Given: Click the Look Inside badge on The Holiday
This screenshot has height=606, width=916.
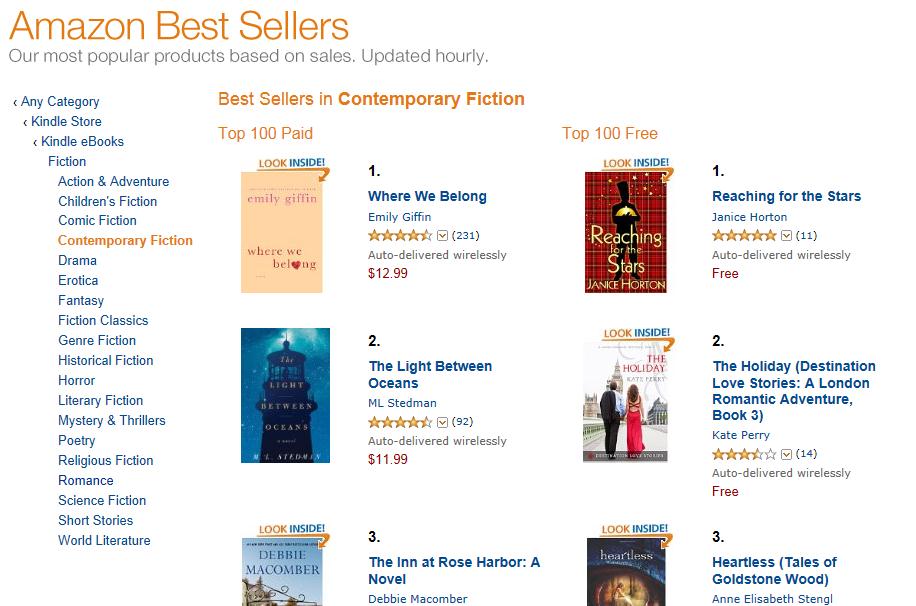Looking at the screenshot, I should (x=636, y=334).
